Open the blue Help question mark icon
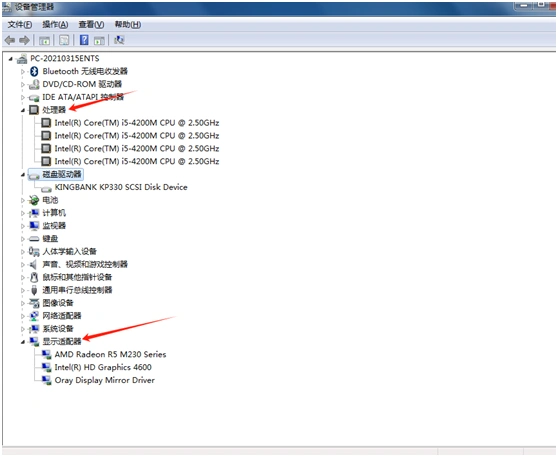 click(x=84, y=40)
